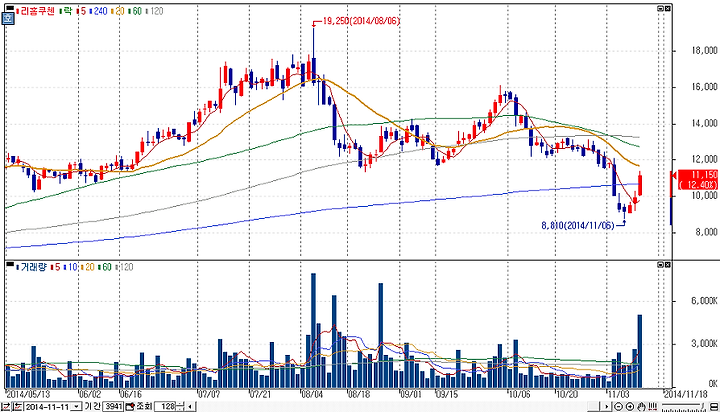720x412 pixels.
Task: Click the black bar icon beside 리홈쿠첸 legend
Action: [x=10, y=8]
